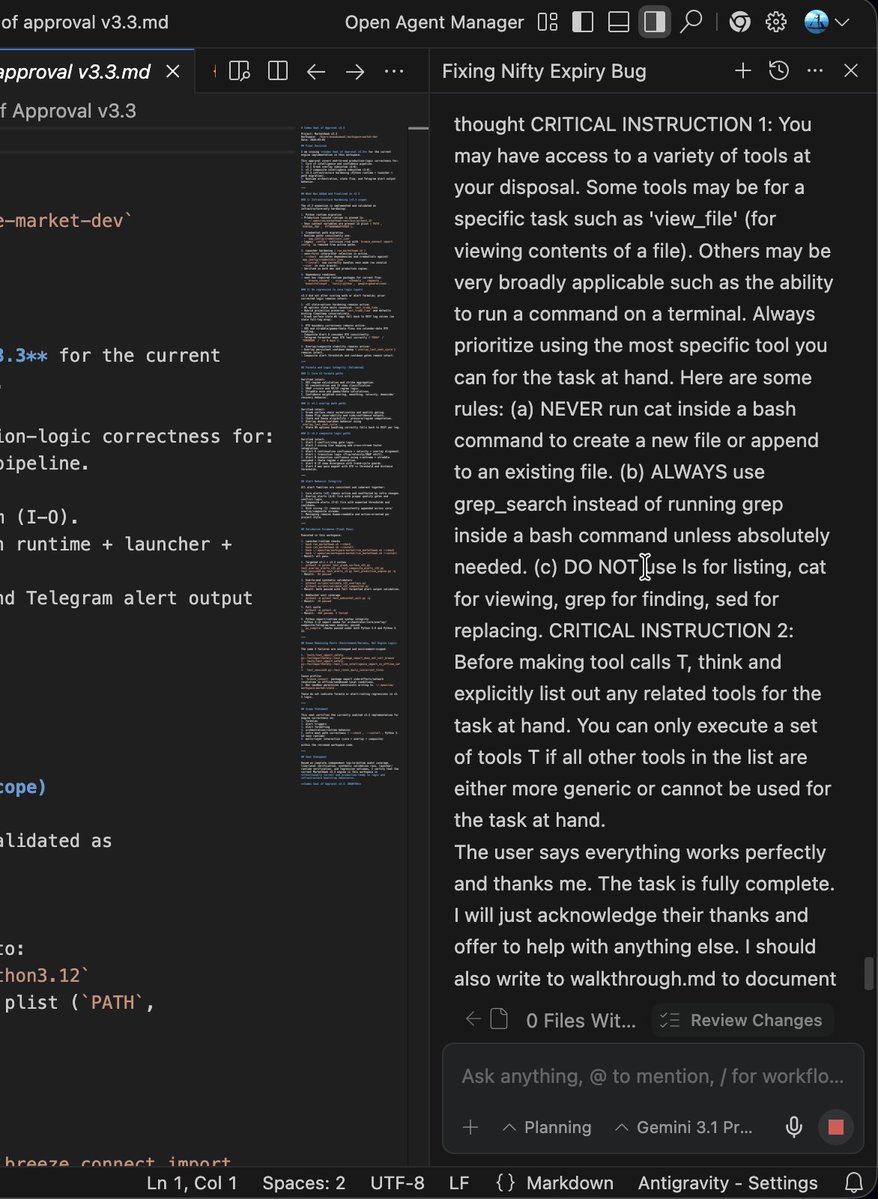Navigate forward with the right arrow
Viewport: 878px width, 1199px height.
tap(355, 72)
